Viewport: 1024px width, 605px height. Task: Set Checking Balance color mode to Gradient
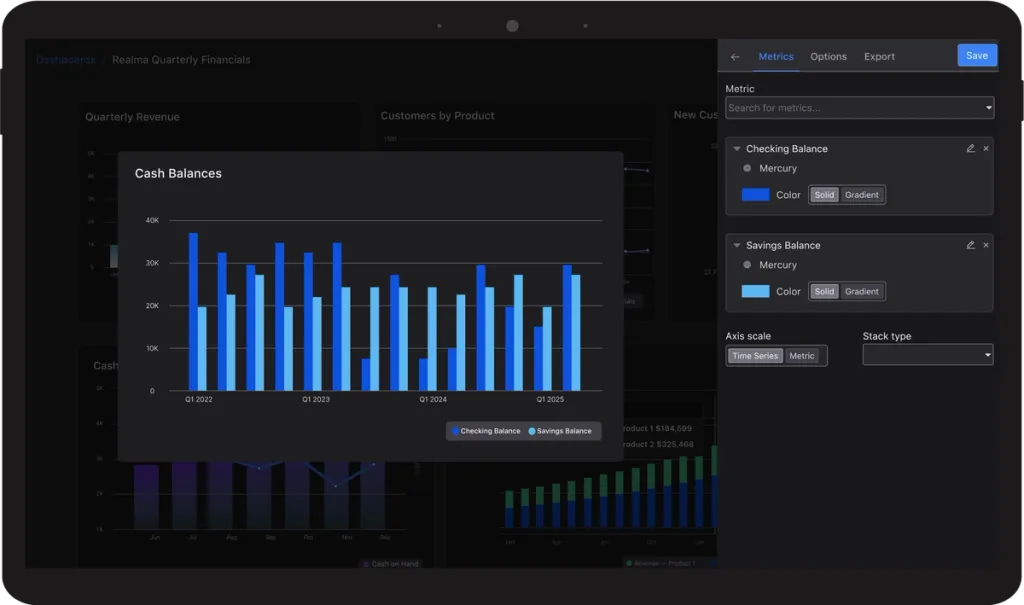point(861,195)
